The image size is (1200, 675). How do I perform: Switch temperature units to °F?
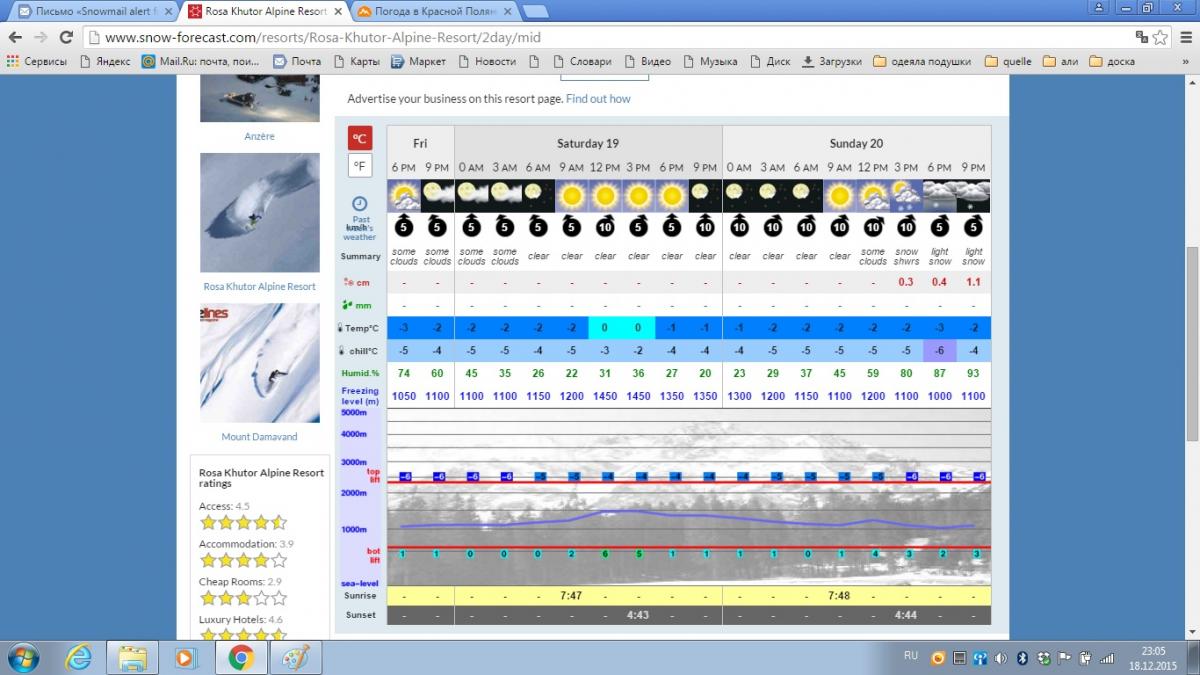[x=360, y=165]
